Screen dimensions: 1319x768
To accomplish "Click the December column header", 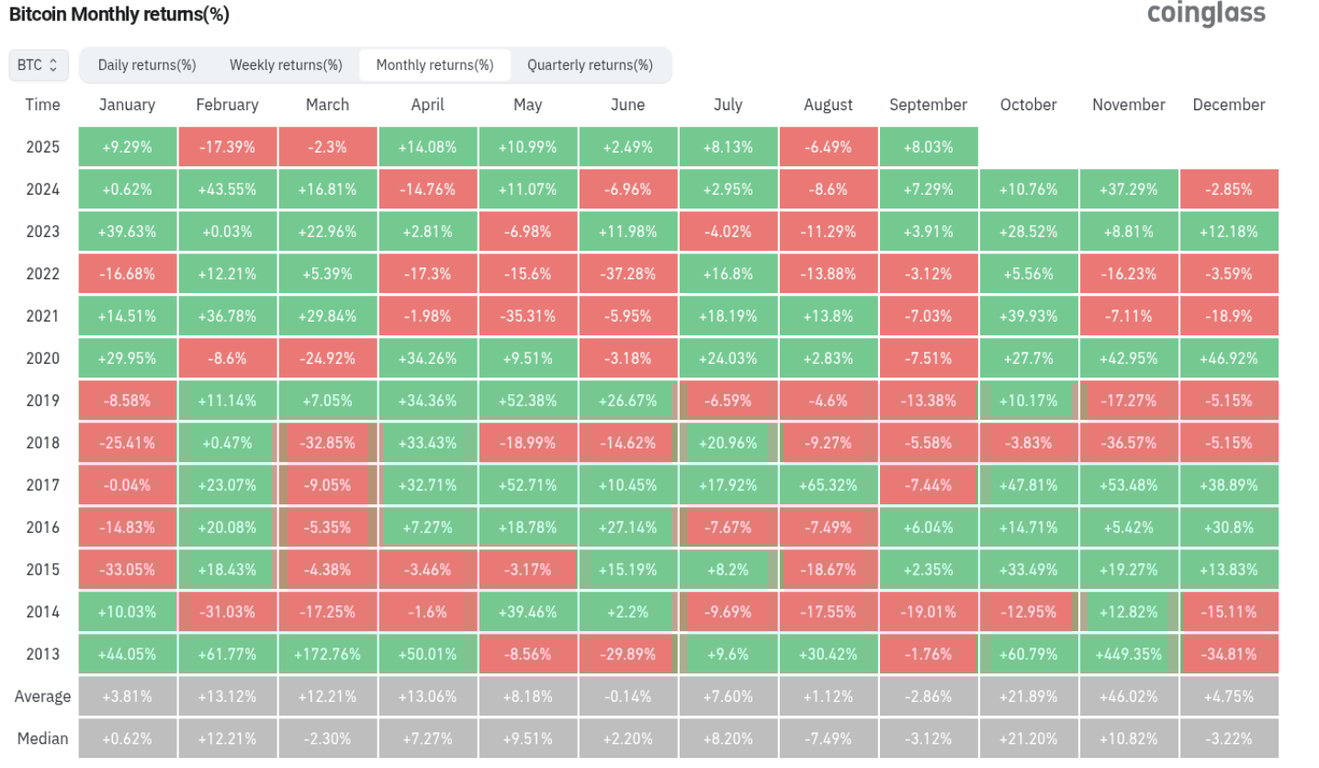I will (x=1228, y=104).
